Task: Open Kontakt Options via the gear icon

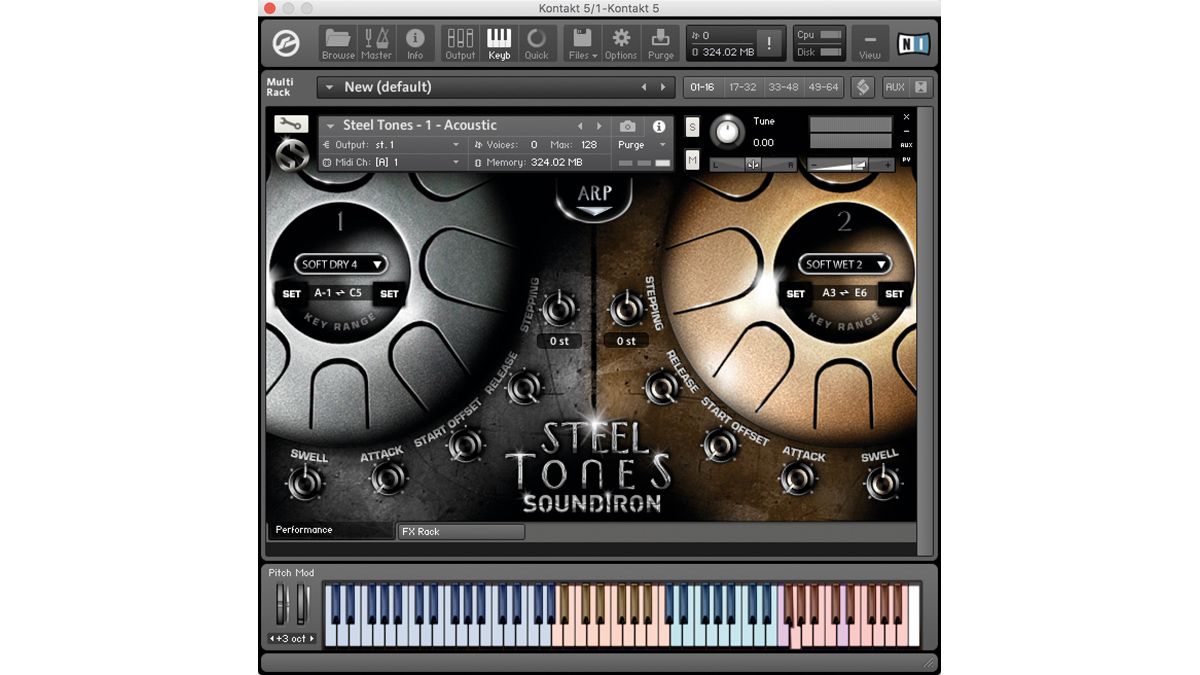Action: pos(620,42)
